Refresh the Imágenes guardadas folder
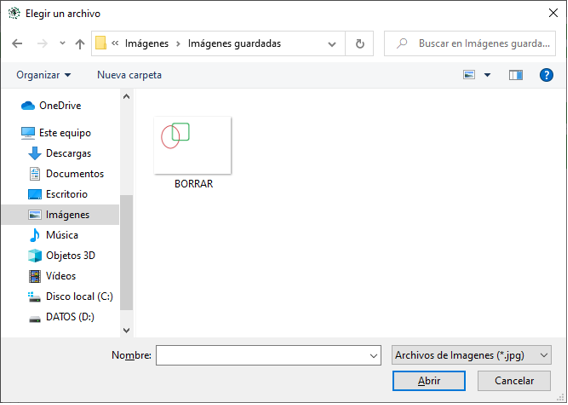This screenshot has width=568, height=405. point(360,44)
